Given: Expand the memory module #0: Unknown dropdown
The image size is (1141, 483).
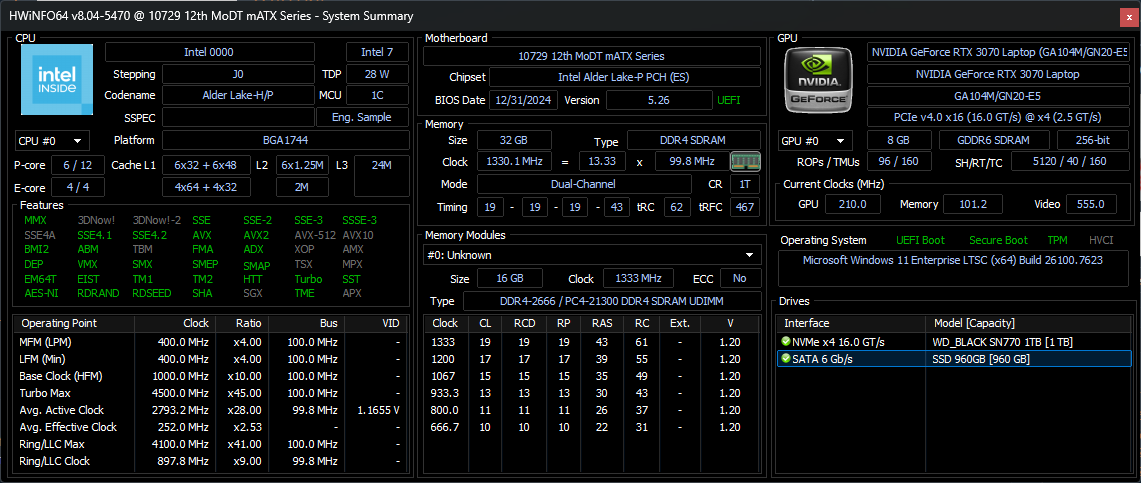Looking at the screenshot, I should [592, 255].
